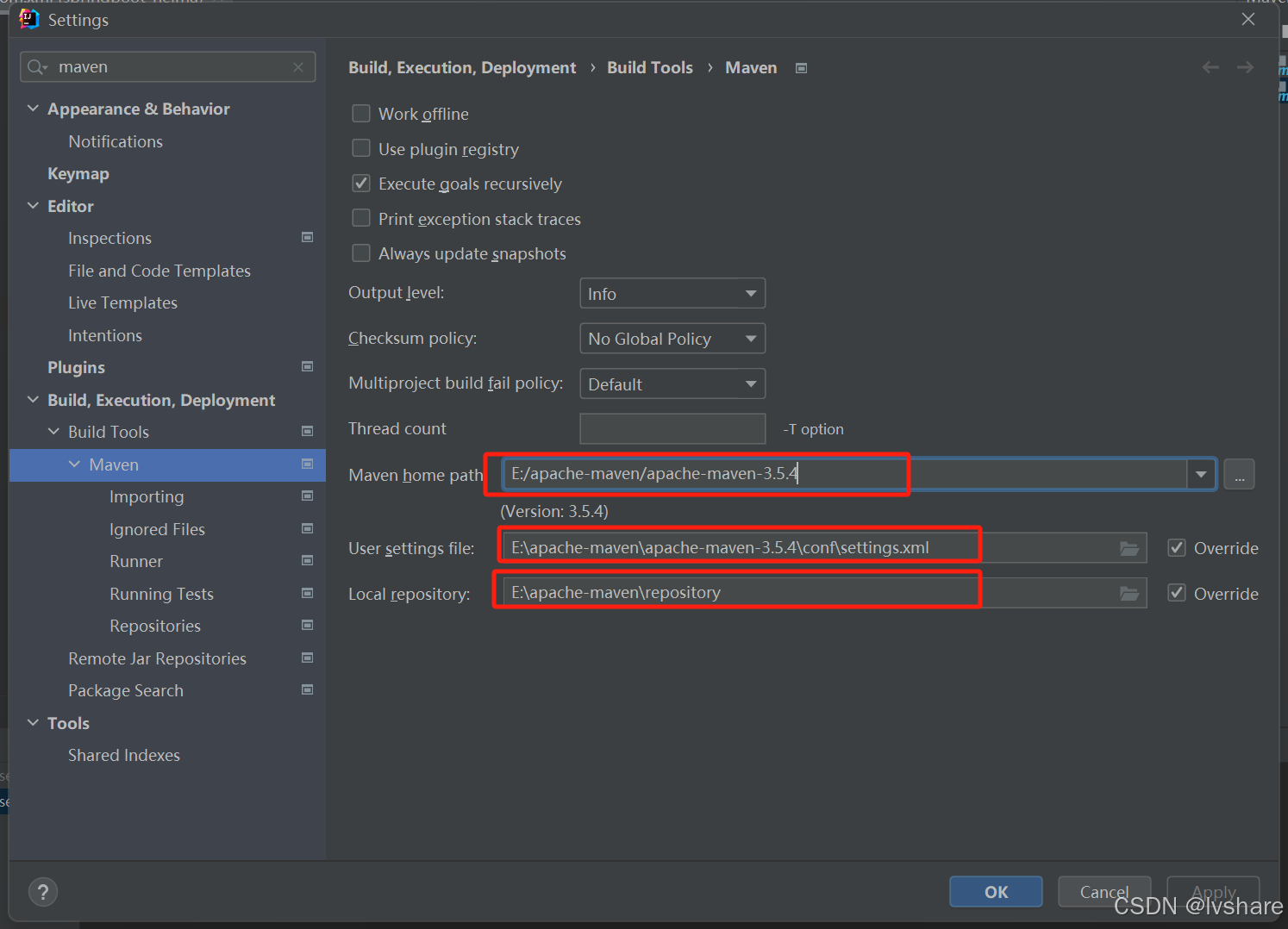Click the project-level icon beside Running Tests
The height and width of the screenshot is (929, 1288).
tap(307, 593)
